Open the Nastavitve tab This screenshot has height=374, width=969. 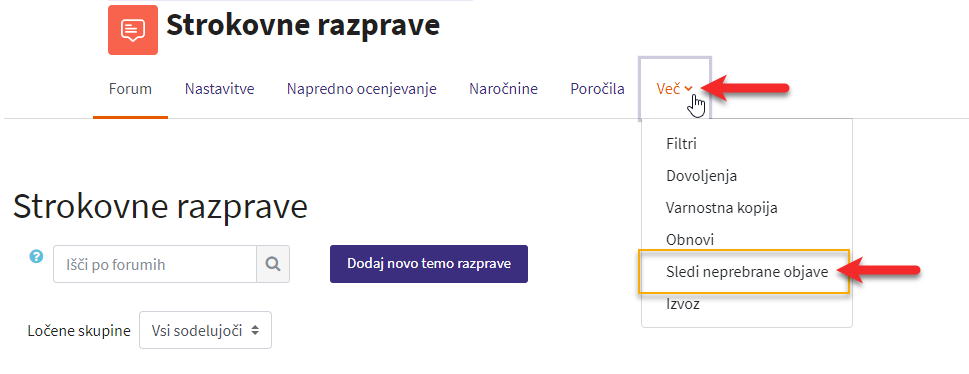coord(219,89)
